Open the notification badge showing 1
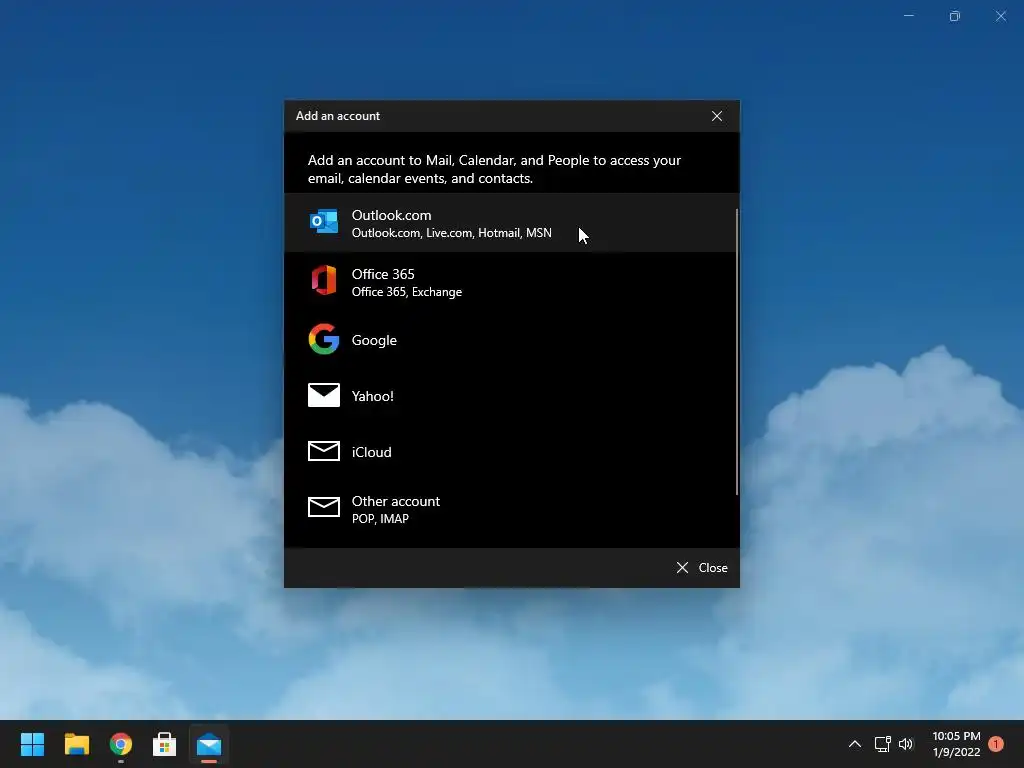The image size is (1024, 768). [996, 744]
